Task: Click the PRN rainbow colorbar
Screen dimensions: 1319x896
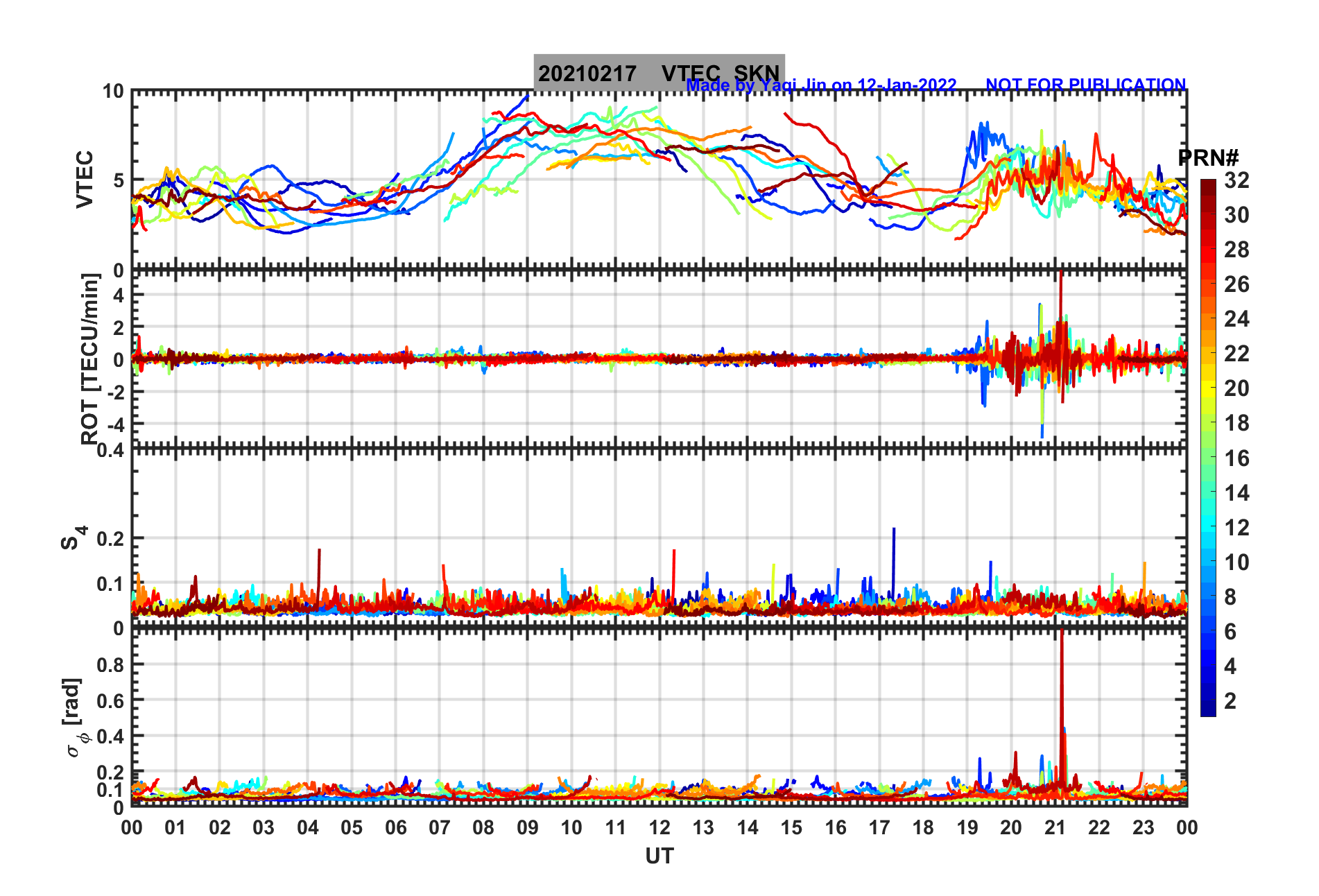Action: (x=1208, y=448)
